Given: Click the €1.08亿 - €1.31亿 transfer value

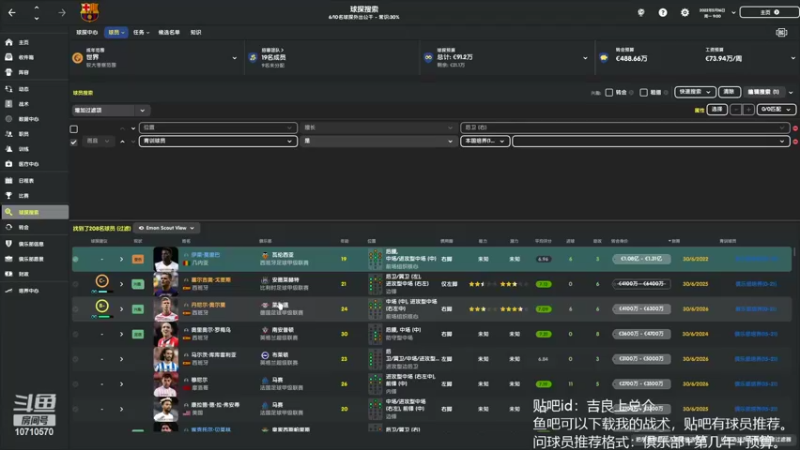Looking at the screenshot, I should pyautogui.click(x=641, y=259).
